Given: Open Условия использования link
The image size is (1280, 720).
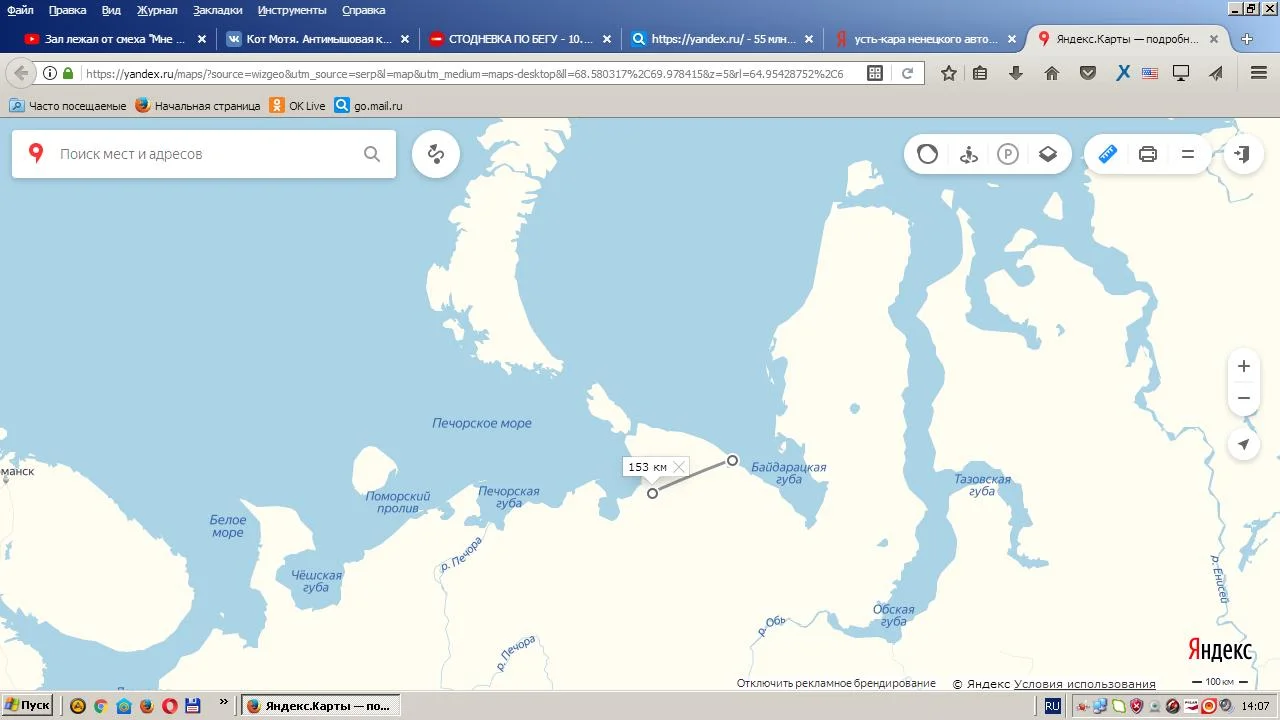Looking at the screenshot, I should tap(1085, 684).
